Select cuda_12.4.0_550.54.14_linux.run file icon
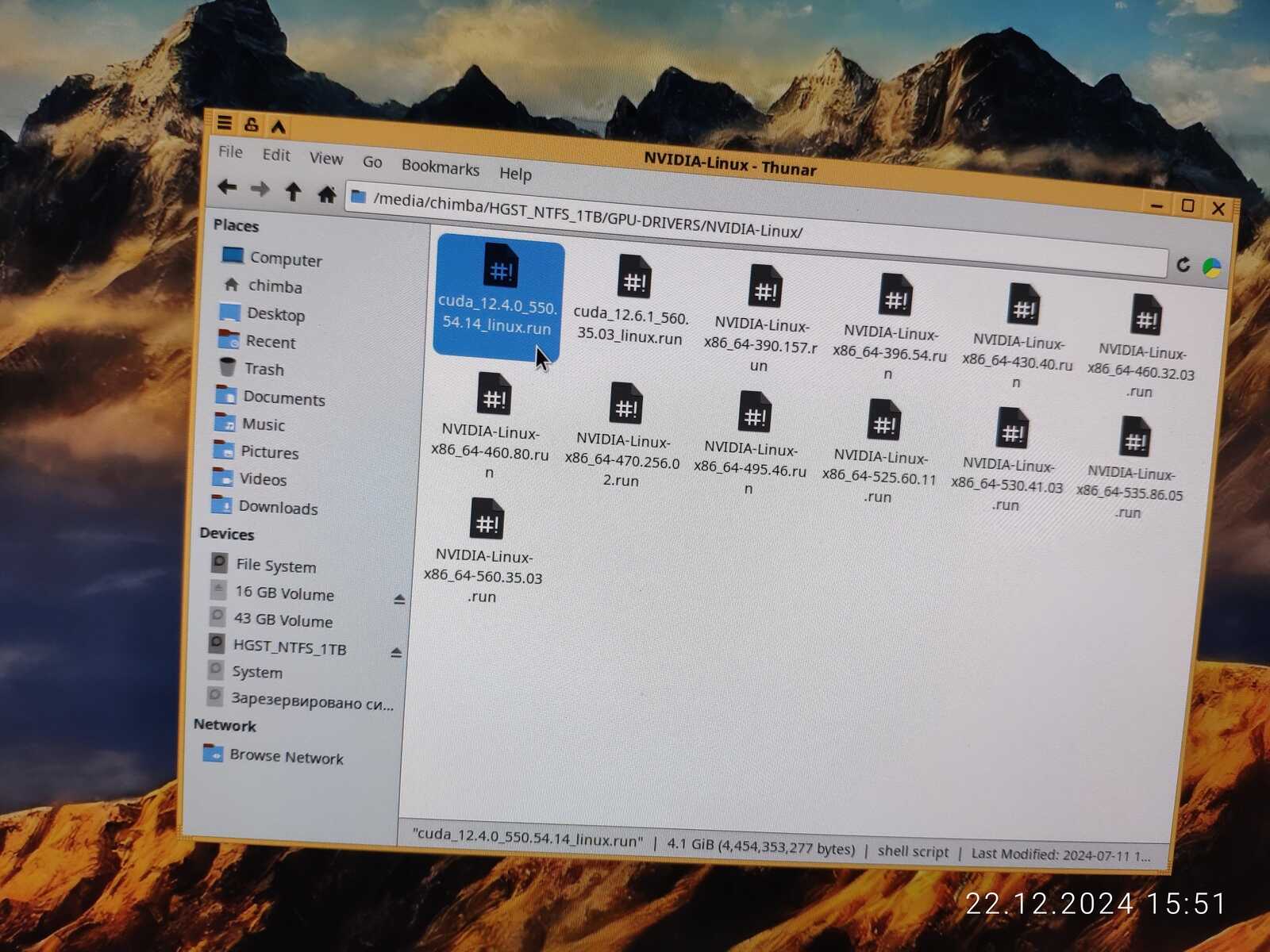Image resolution: width=1270 pixels, height=952 pixels. (x=501, y=266)
